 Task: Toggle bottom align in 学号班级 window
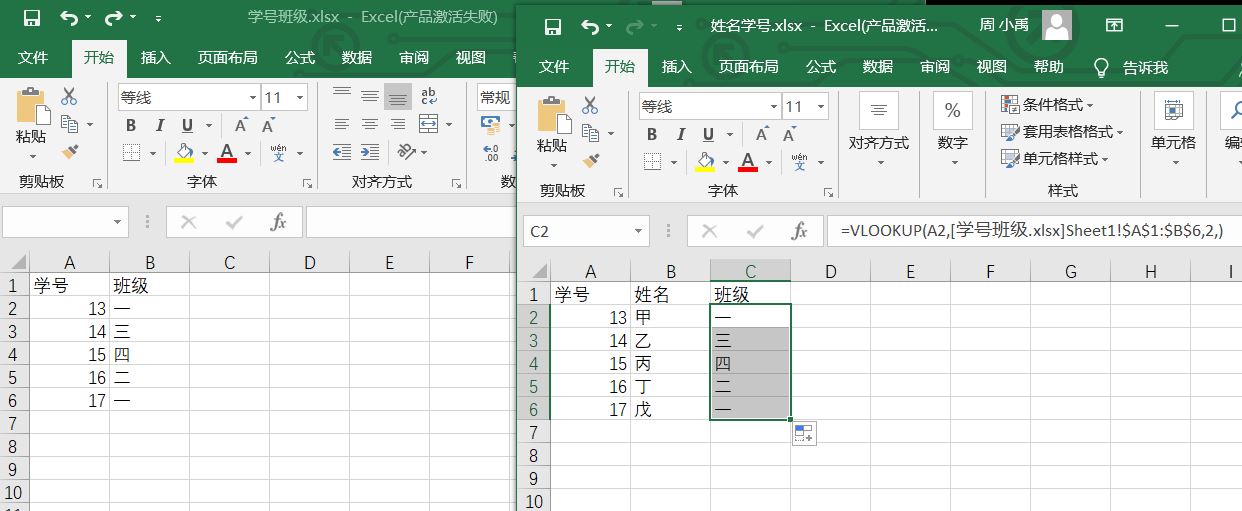pos(398,97)
